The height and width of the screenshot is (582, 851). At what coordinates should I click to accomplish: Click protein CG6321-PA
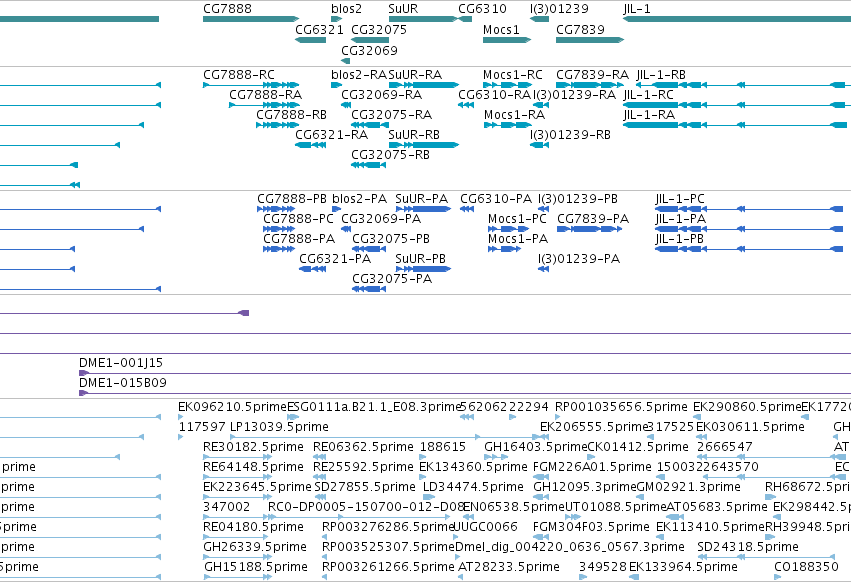click(335, 260)
